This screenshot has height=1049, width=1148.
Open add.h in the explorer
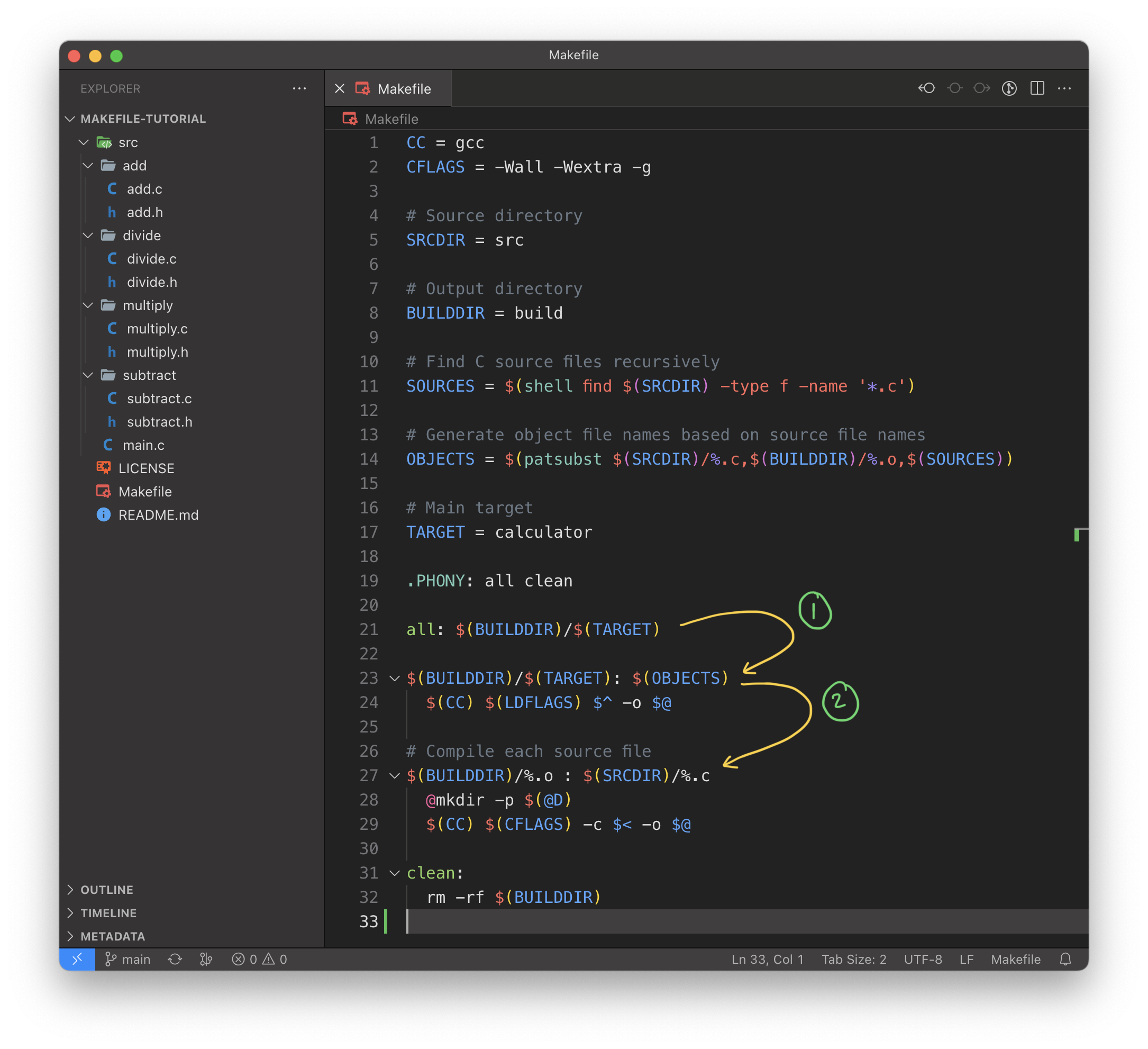[x=144, y=212]
